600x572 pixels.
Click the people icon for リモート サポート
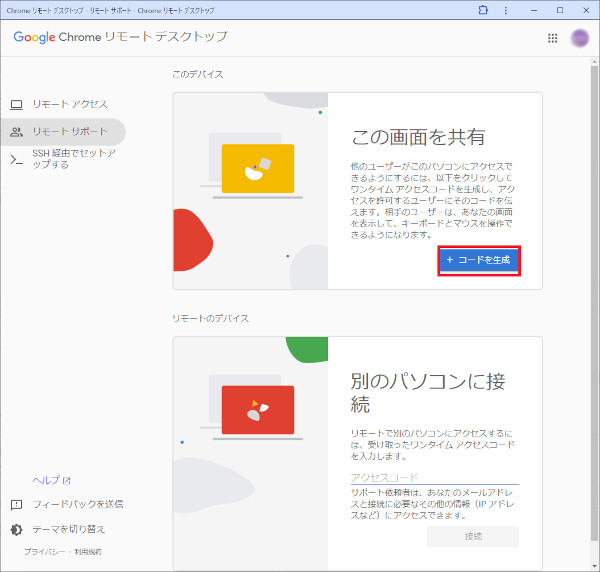pos(16,132)
